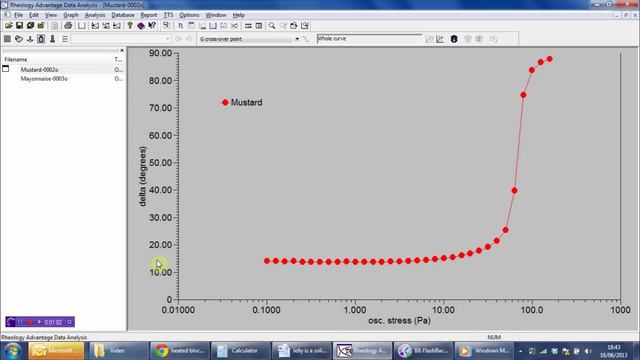Open the empty combo box in second toolbar
The height and width of the screenshot is (360, 640).
click(121, 39)
